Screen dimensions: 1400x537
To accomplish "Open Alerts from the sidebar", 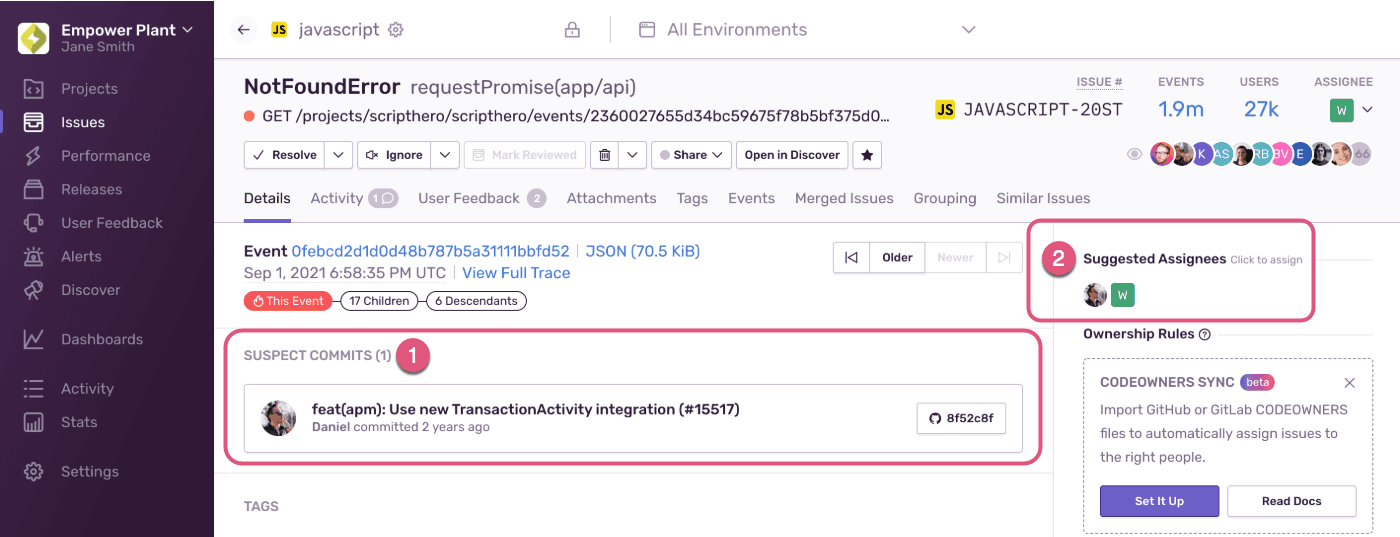I will [x=81, y=256].
